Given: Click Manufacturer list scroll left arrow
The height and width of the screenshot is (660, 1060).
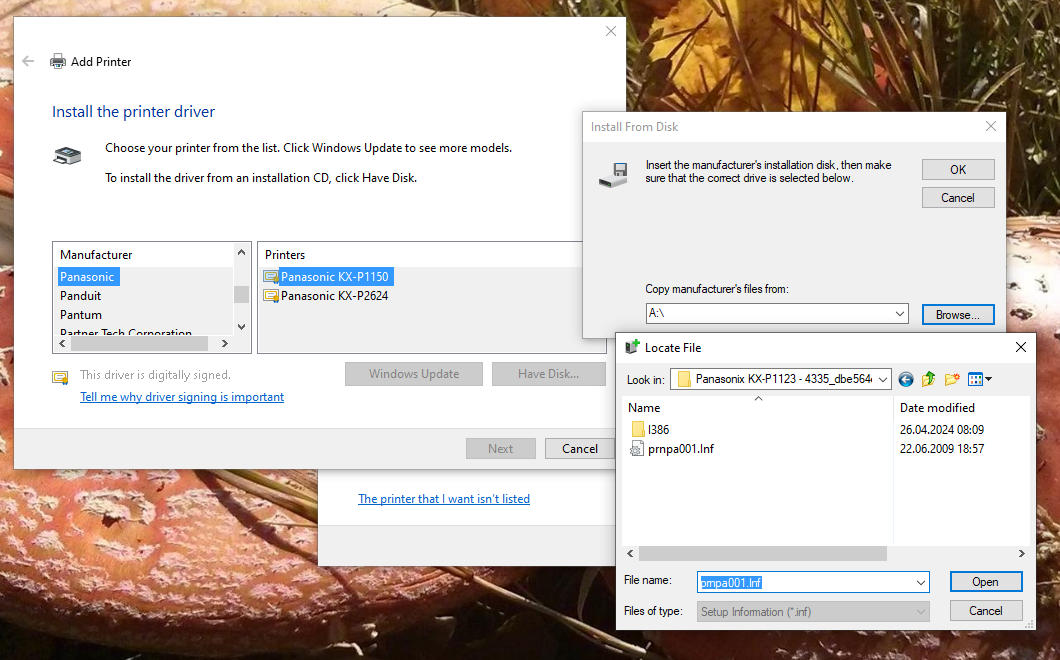Looking at the screenshot, I should [63, 344].
